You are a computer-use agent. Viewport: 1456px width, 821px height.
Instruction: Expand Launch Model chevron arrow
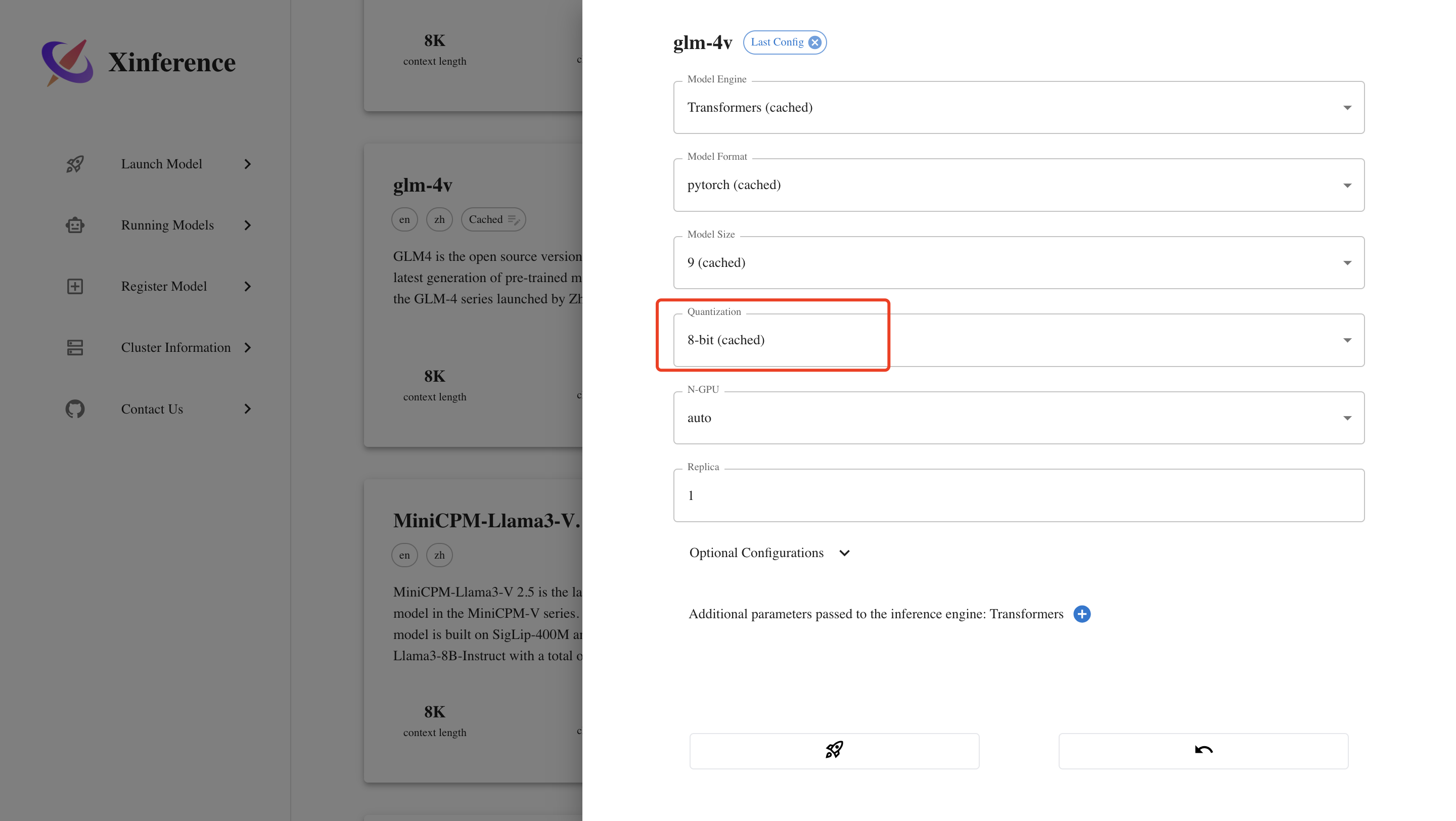(248, 164)
